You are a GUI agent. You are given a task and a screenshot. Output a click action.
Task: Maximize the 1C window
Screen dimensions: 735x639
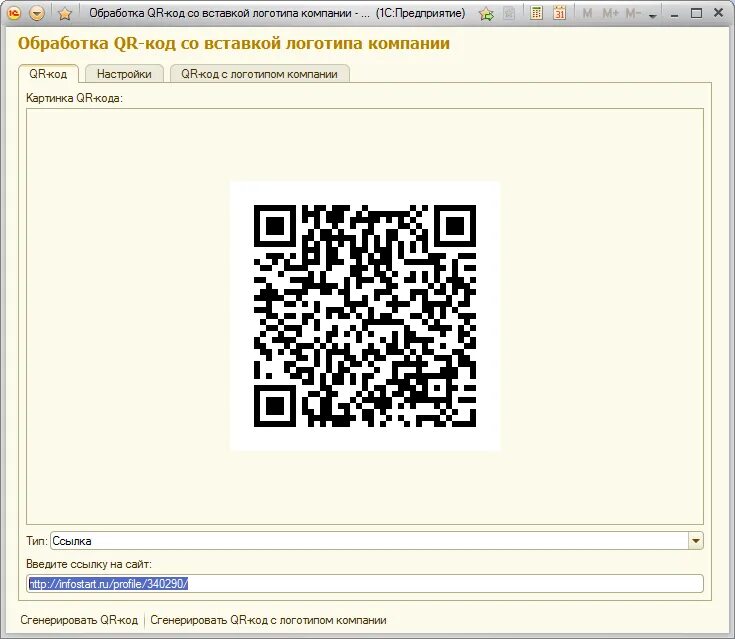[x=697, y=14]
